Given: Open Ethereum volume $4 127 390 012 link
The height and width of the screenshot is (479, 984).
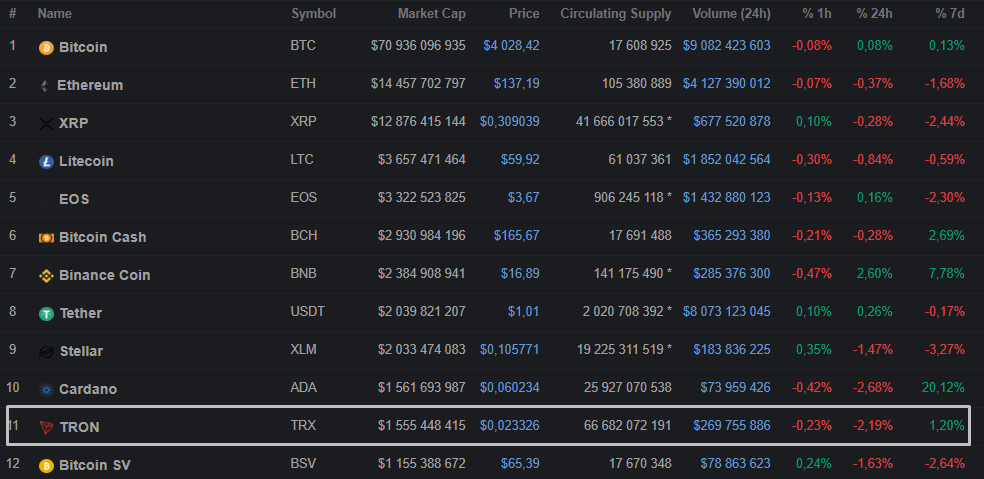Looking at the screenshot, I should coord(726,83).
